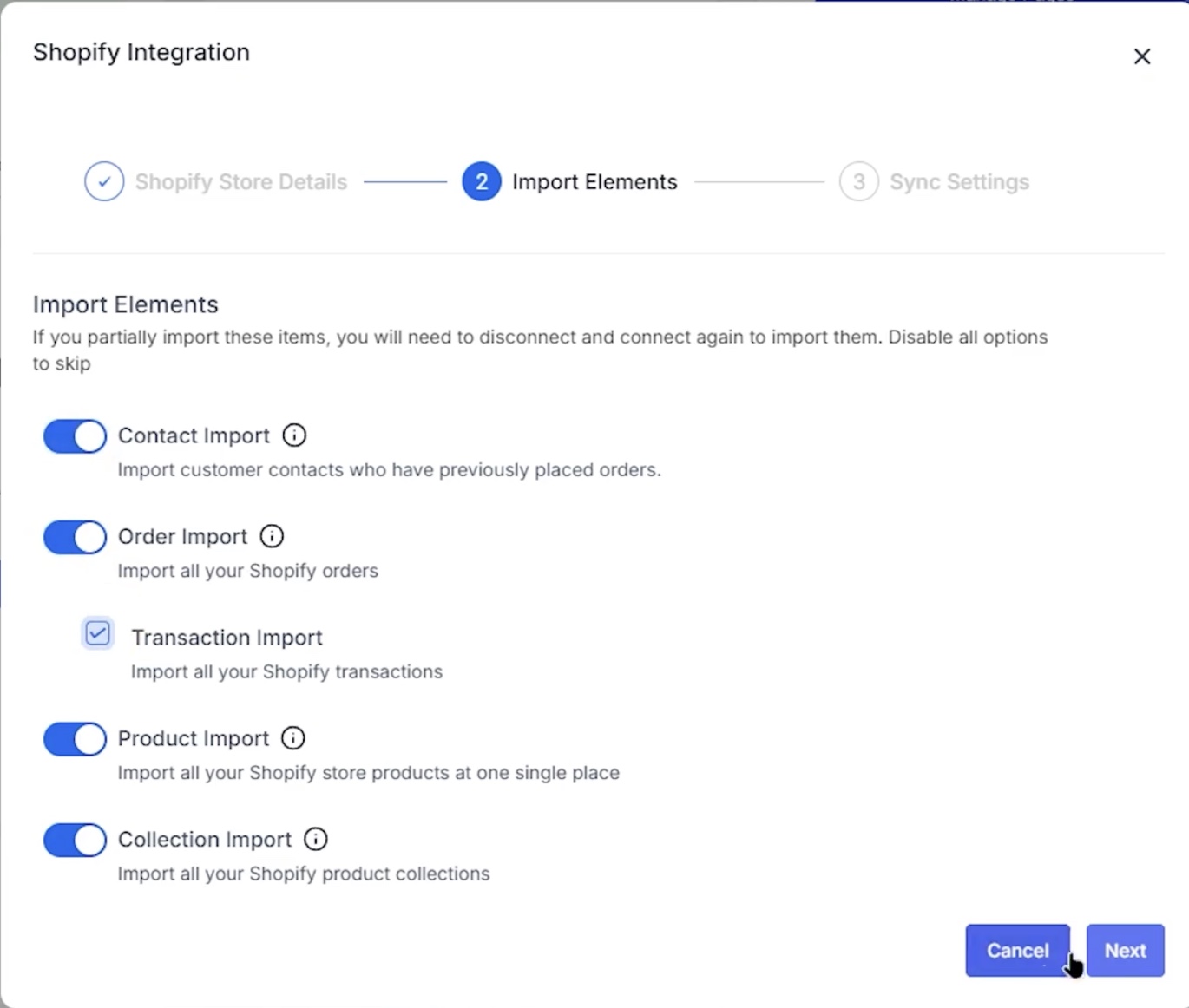Disable the Collection Import toggle
Viewport: 1189px width, 1008px height.
click(76, 840)
